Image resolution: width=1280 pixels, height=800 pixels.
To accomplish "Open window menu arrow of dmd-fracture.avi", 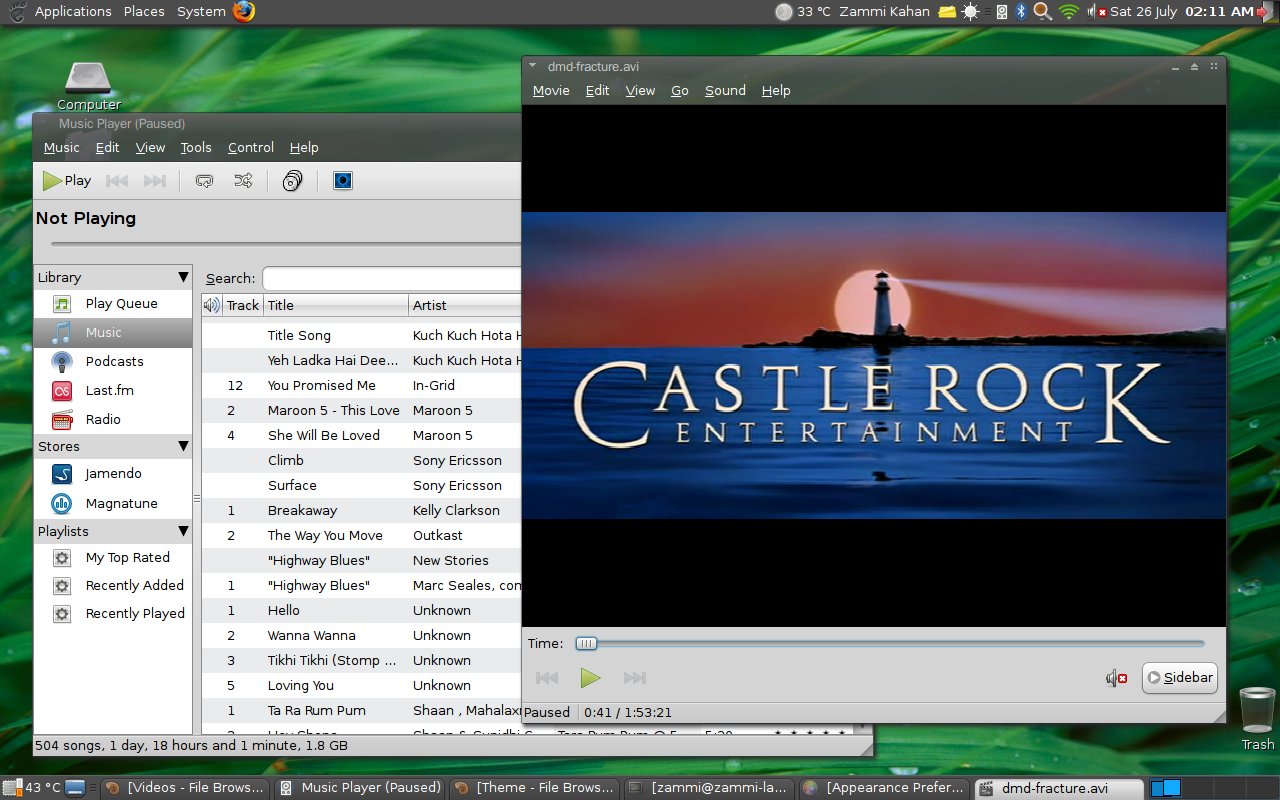I will (x=533, y=66).
